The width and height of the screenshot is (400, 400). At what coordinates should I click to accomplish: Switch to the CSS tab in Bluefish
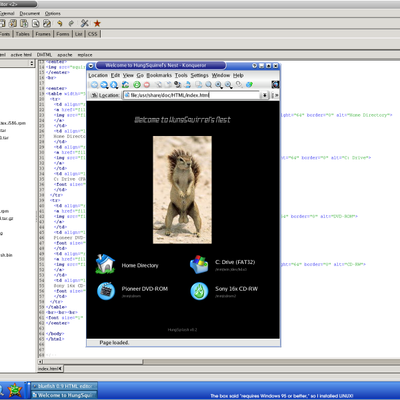[93, 34]
